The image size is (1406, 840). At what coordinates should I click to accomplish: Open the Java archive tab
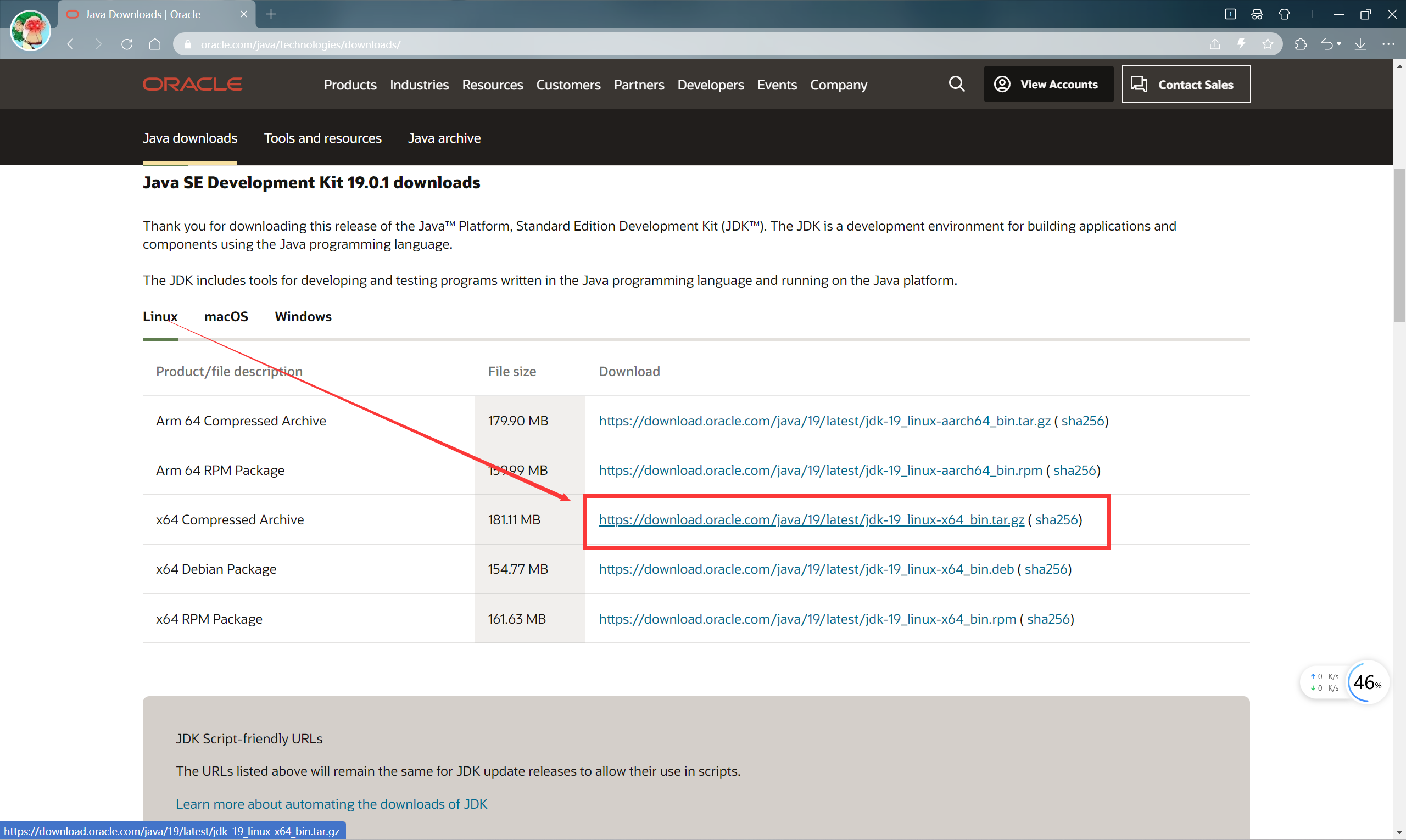pyautogui.click(x=444, y=138)
